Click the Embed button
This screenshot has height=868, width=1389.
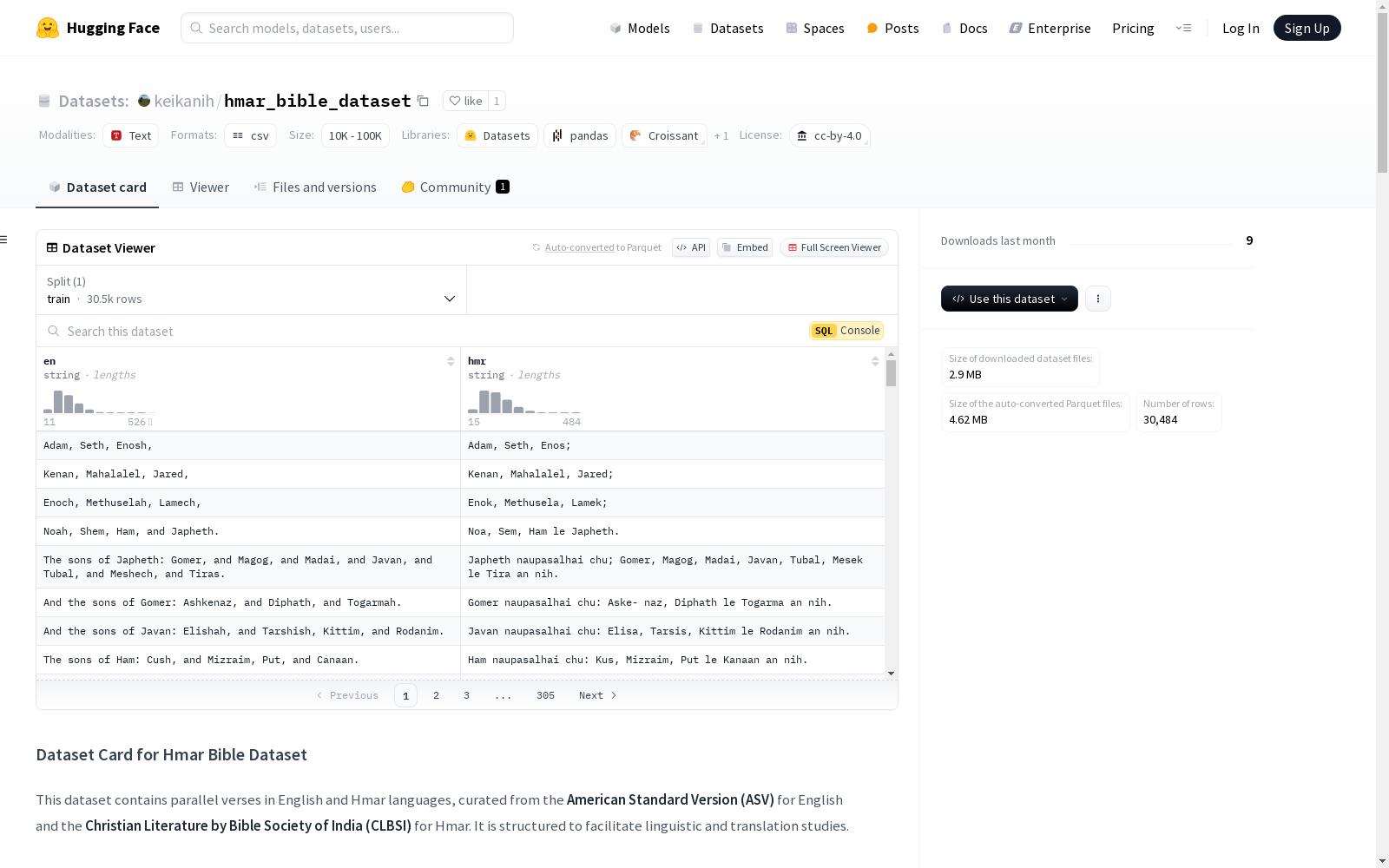click(x=745, y=247)
